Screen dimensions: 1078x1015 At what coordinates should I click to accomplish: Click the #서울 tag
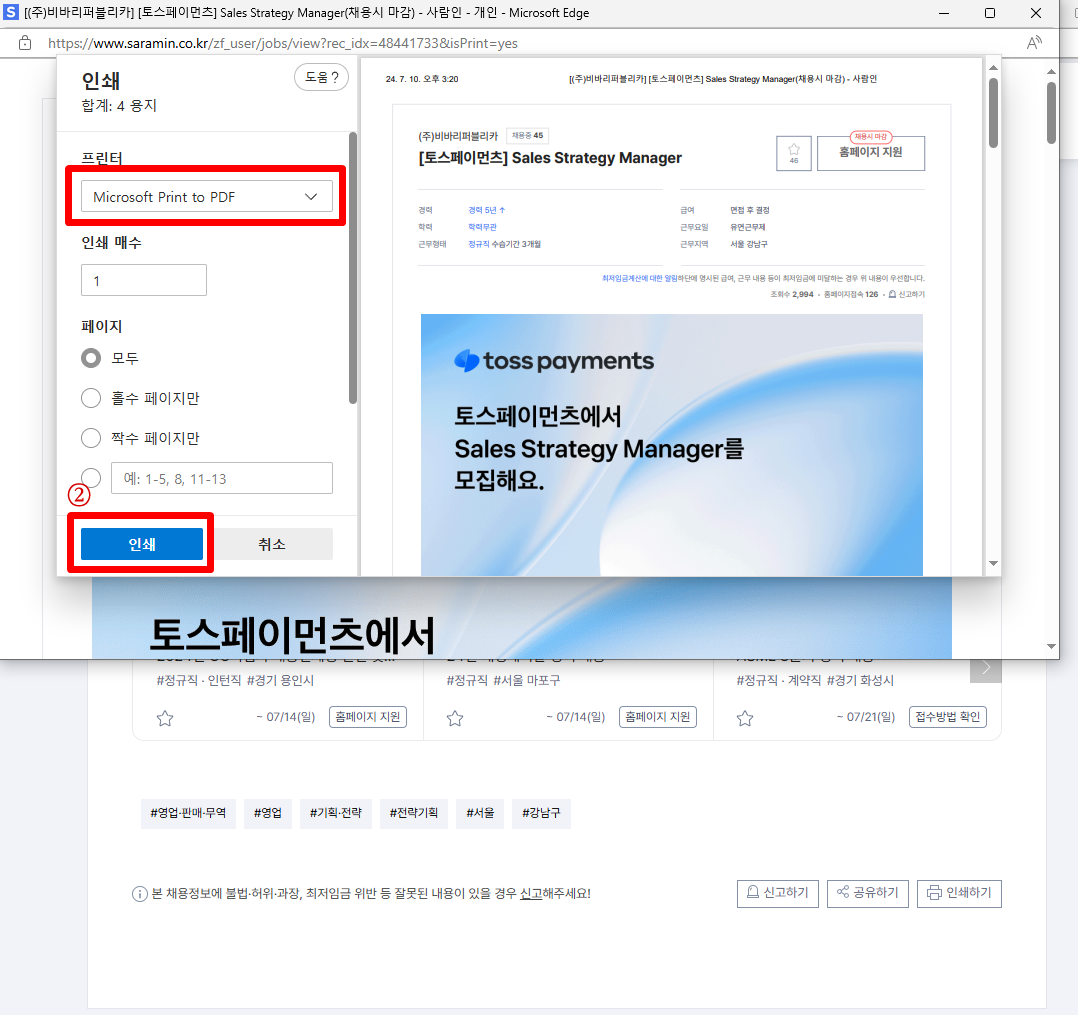click(x=480, y=813)
